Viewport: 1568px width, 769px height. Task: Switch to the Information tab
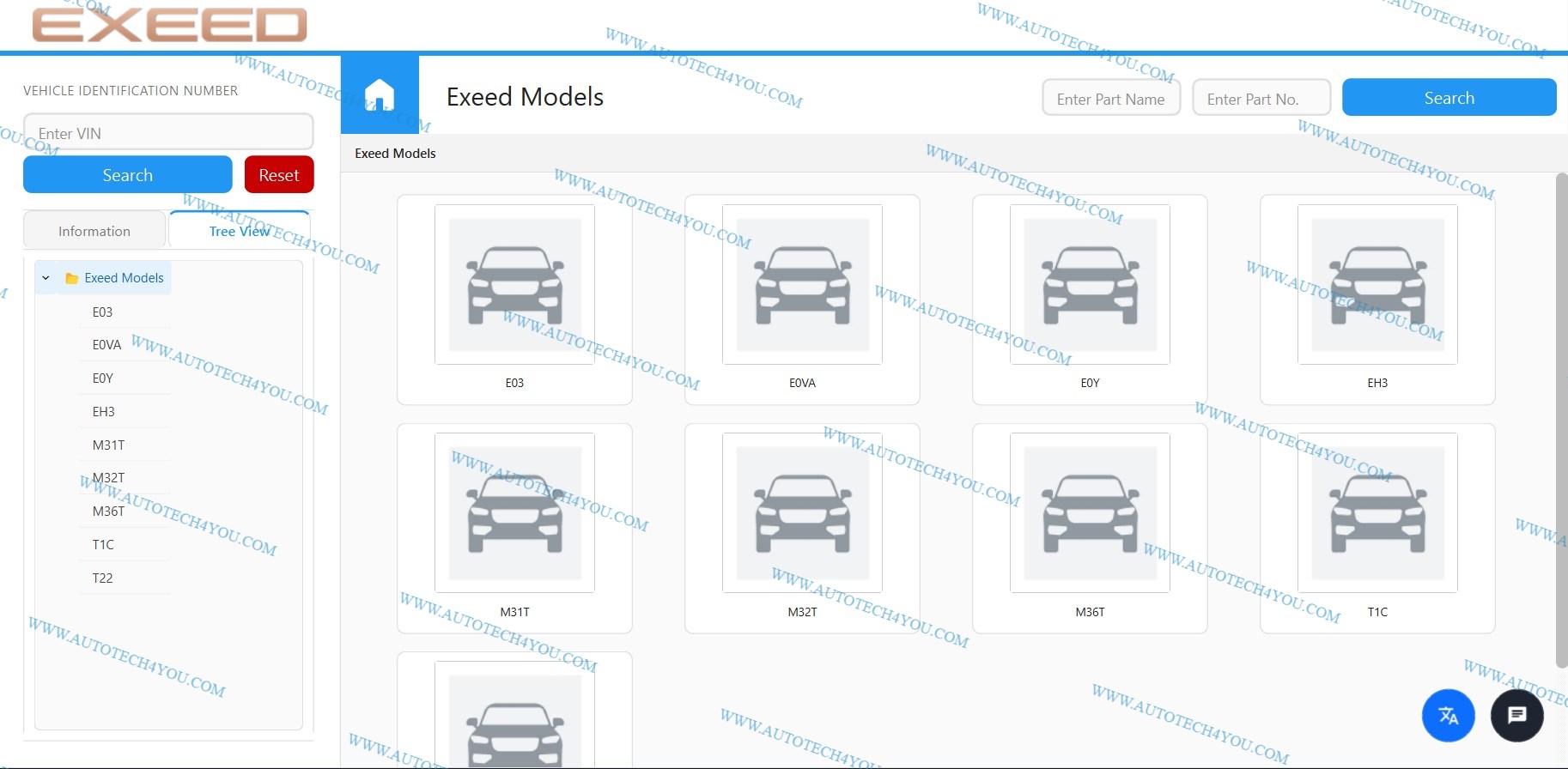[x=94, y=231]
